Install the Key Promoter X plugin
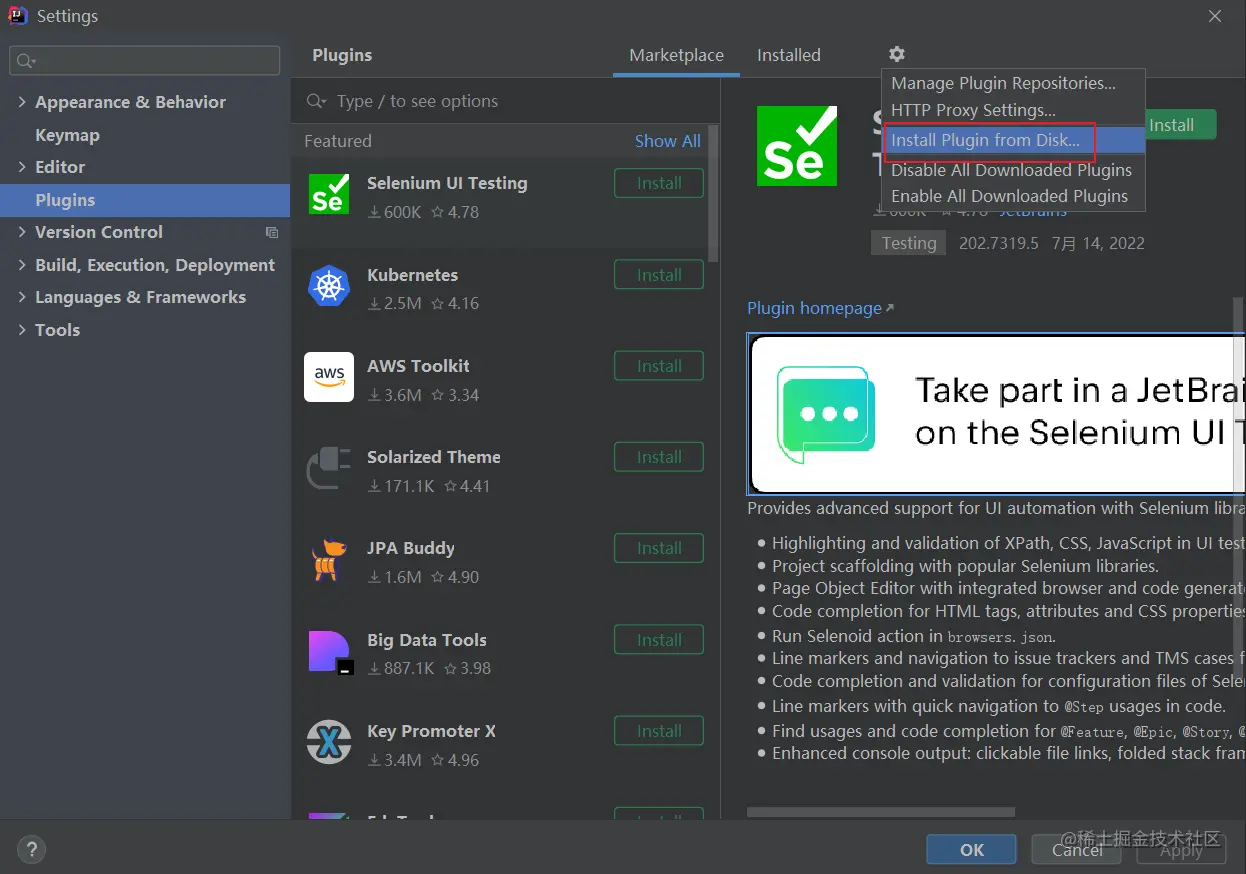 [659, 731]
